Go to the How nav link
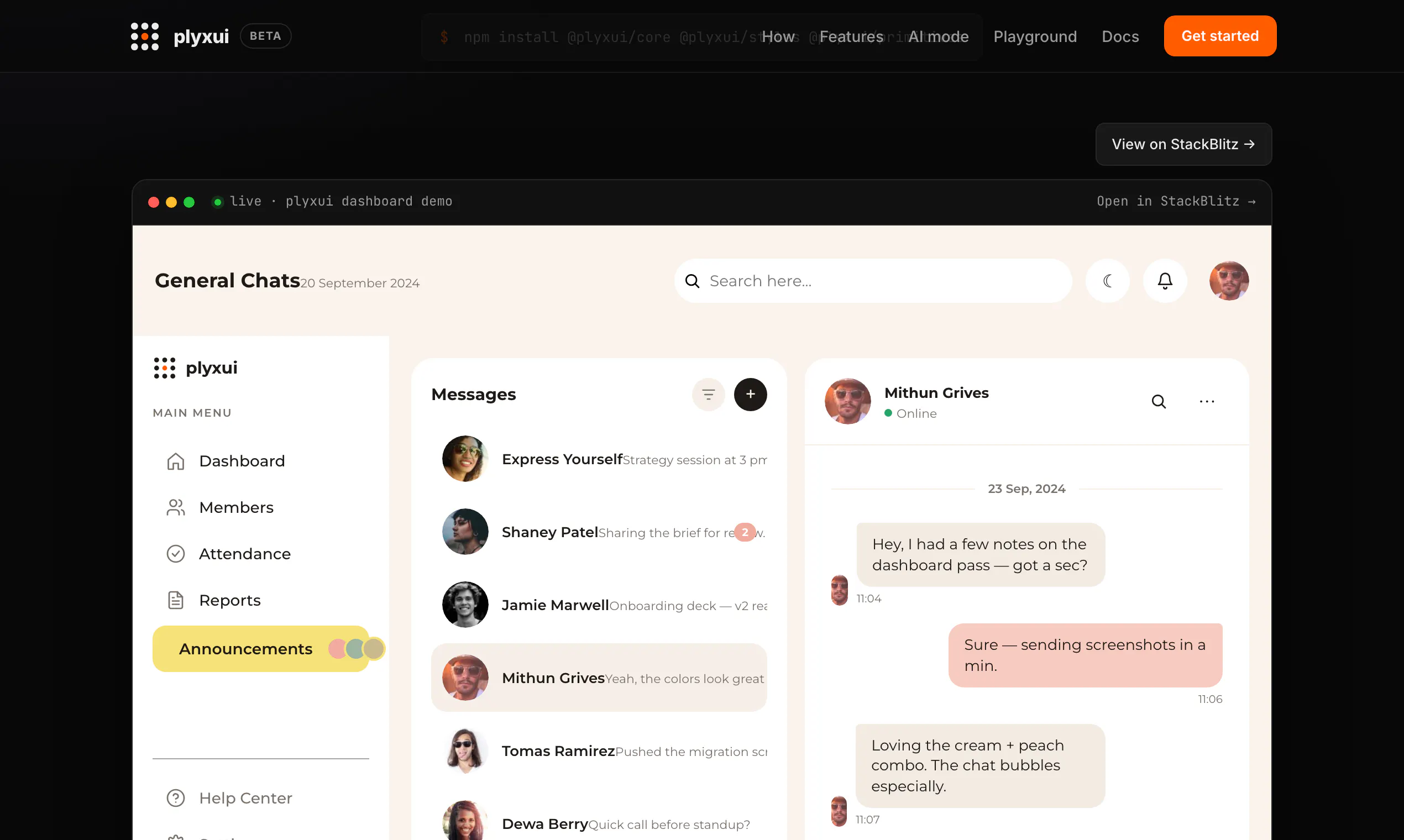Image resolution: width=1404 pixels, height=840 pixels. coord(778,37)
